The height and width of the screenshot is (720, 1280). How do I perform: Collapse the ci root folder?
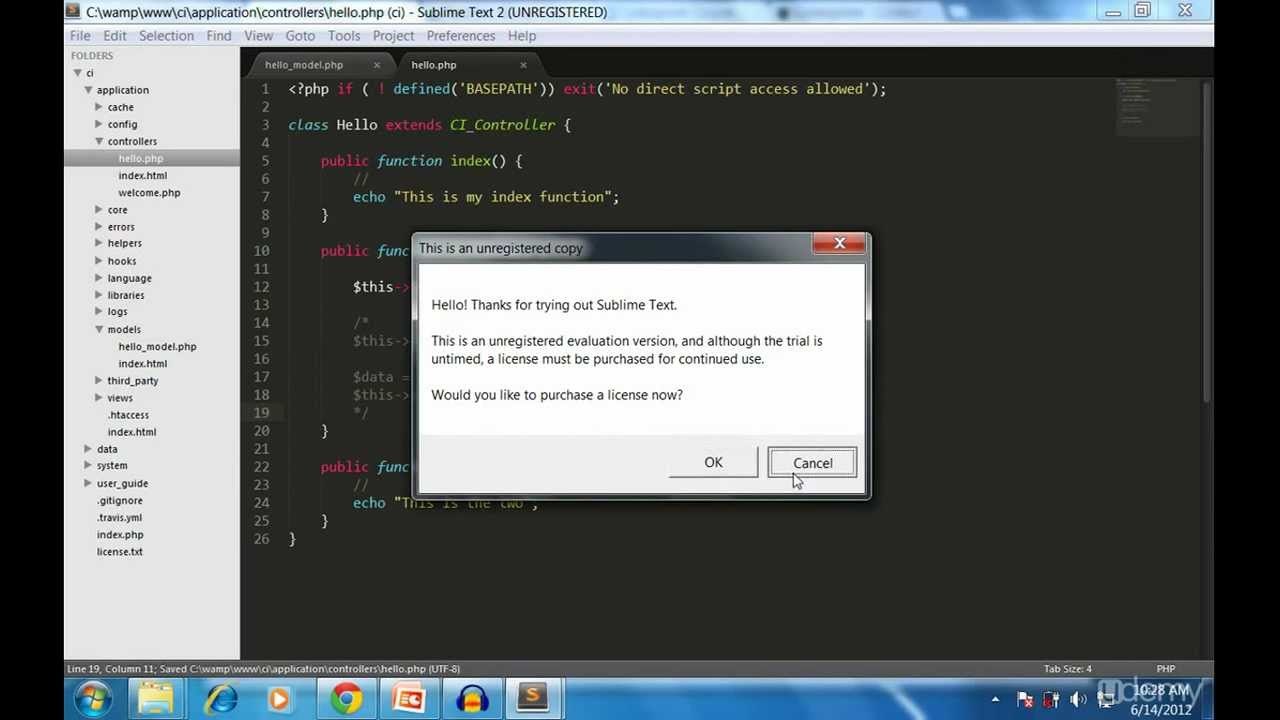coord(78,73)
